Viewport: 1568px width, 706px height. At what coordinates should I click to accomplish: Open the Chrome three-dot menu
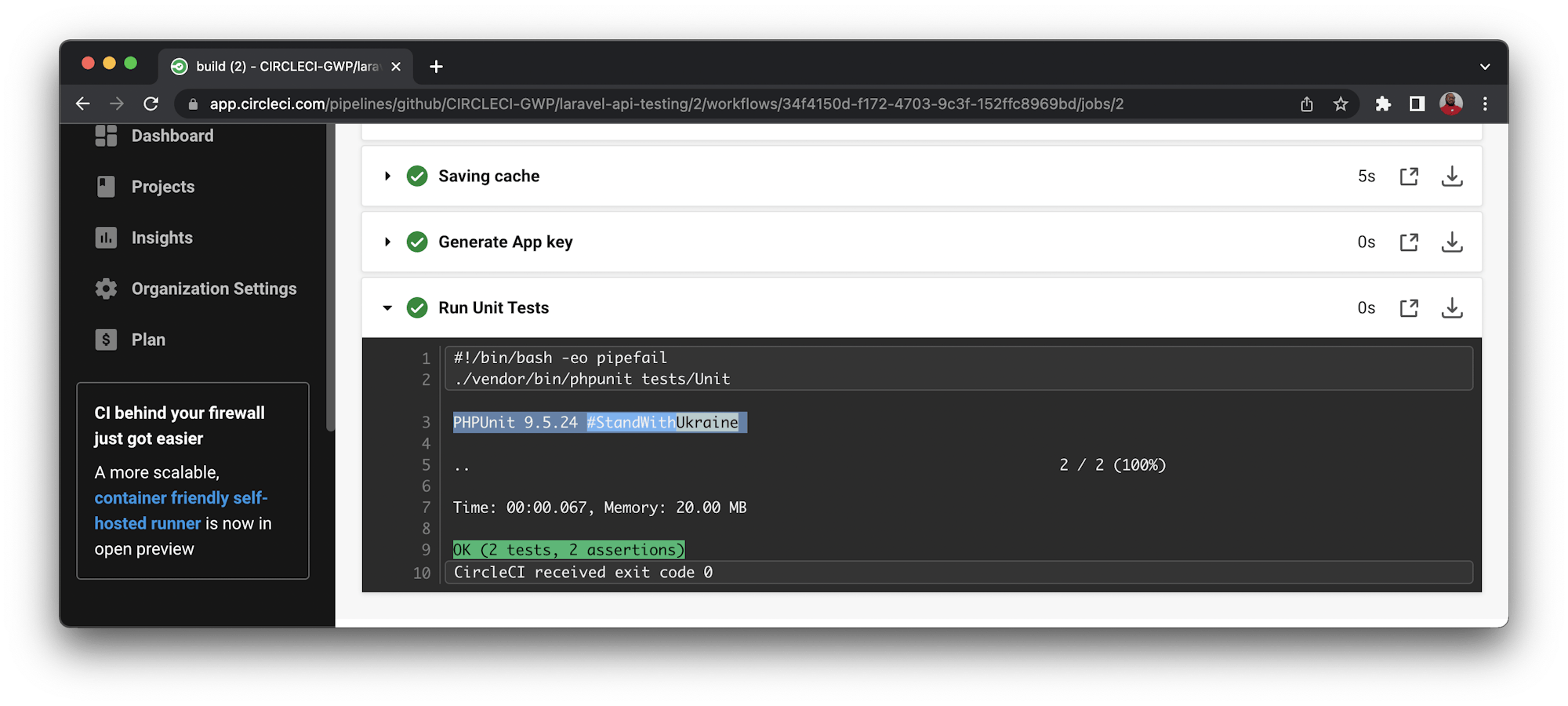point(1485,103)
